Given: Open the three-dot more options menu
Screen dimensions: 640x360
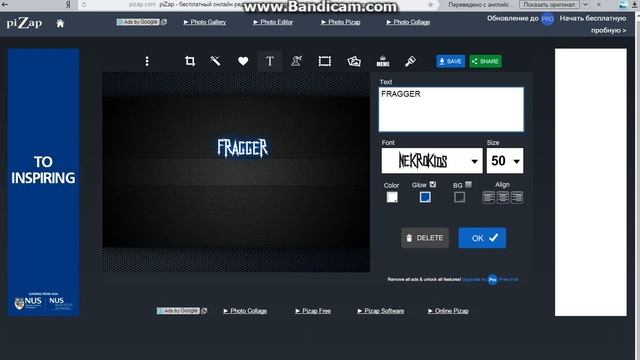Looking at the screenshot, I should tap(147, 61).
